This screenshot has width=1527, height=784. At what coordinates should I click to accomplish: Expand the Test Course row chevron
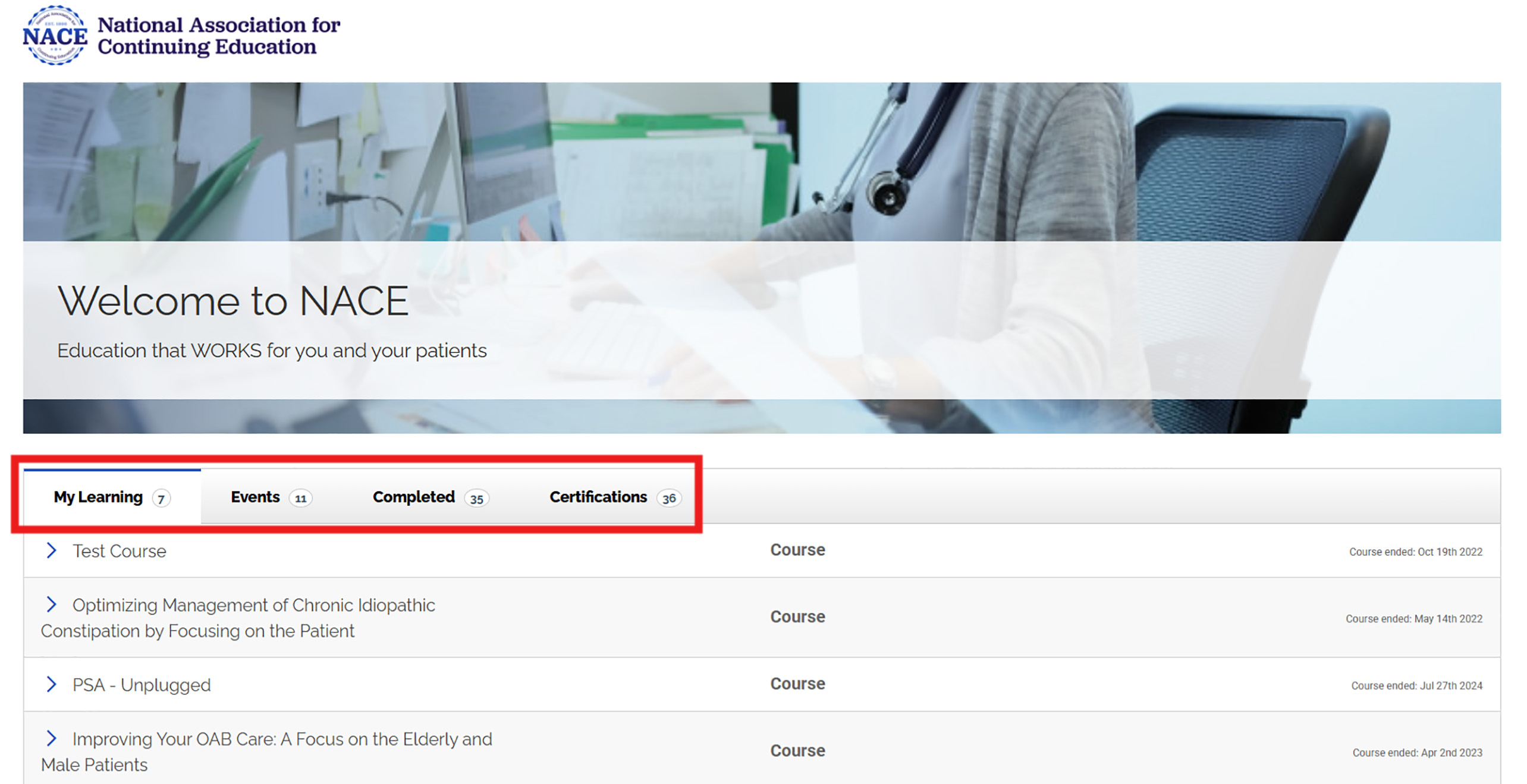tap(51, 550)
